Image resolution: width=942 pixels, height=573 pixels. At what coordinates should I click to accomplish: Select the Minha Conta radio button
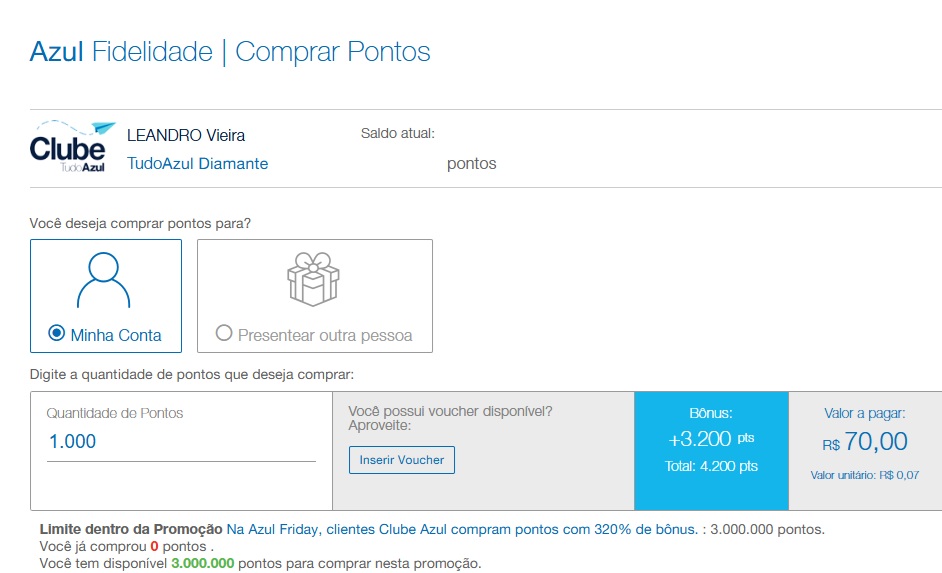click(x=57, y=334)
